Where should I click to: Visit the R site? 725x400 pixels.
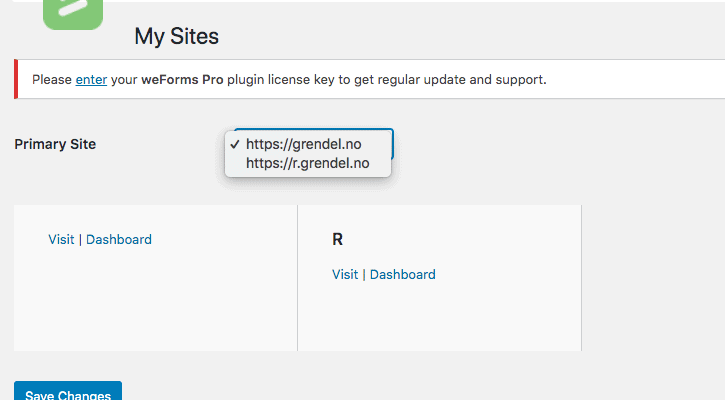tap(344, 274)
